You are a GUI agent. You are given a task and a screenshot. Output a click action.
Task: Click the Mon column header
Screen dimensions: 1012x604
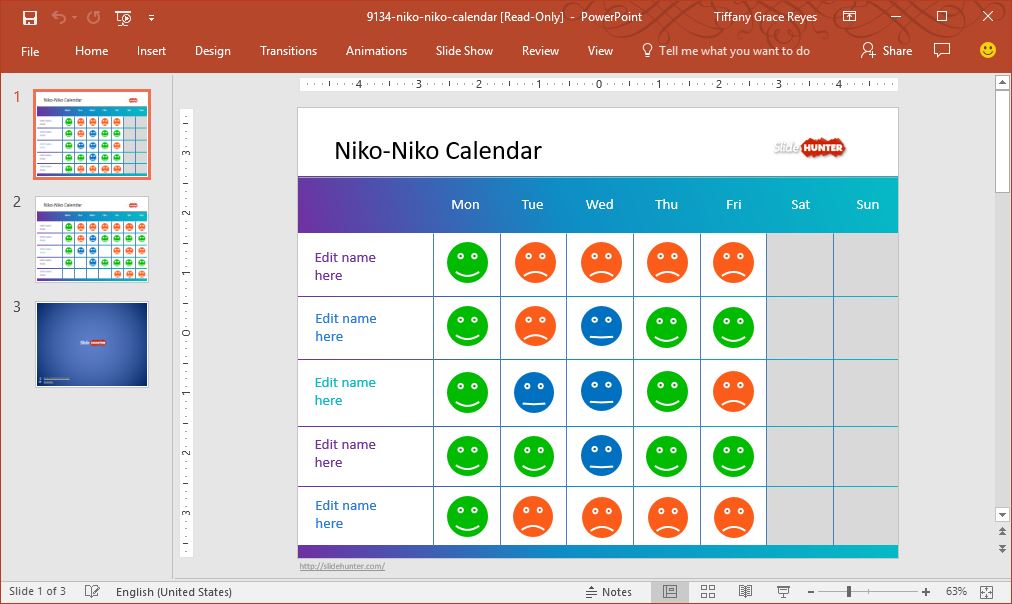click(x=465, y=205)
